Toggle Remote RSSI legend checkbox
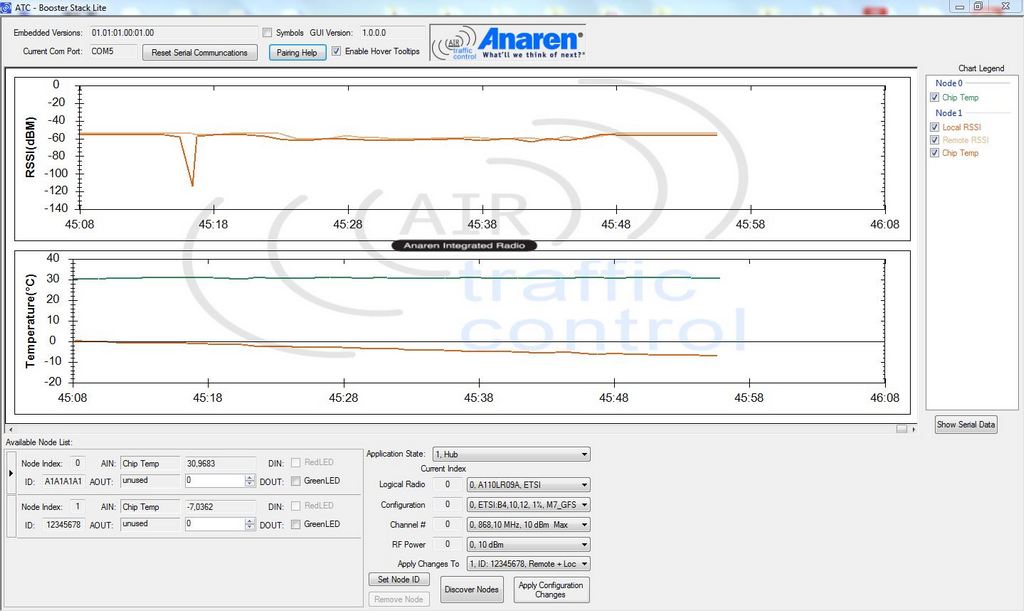 pos(934,140)
